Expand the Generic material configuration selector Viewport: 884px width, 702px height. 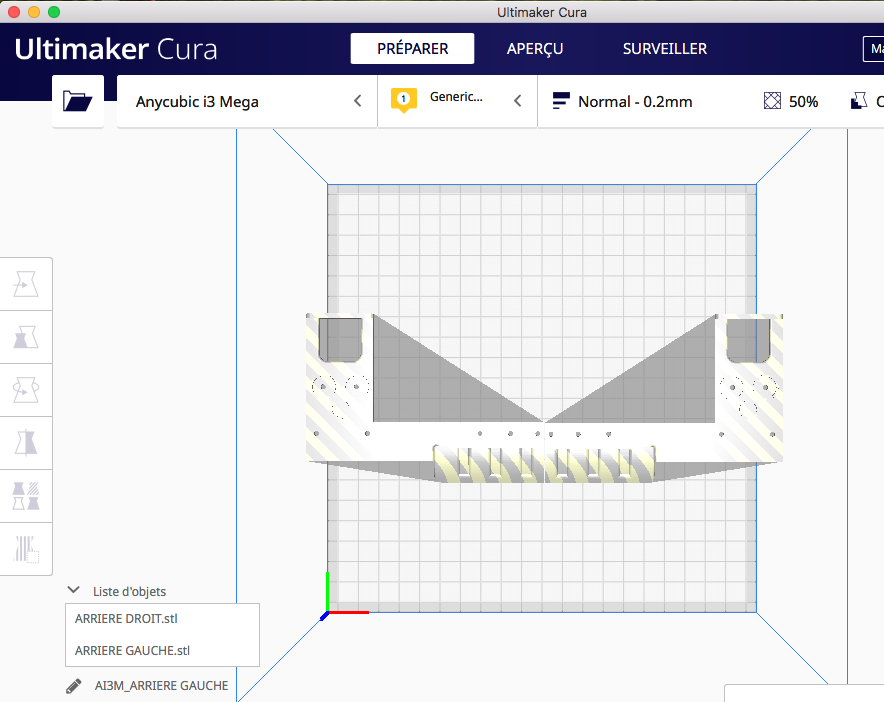coord(458,101)
